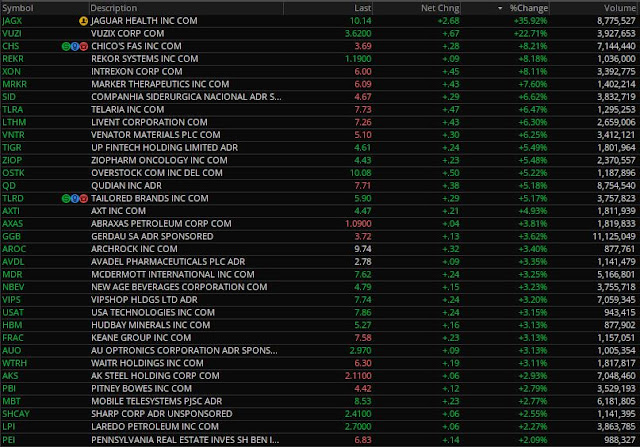The width and height of the screenshot is (640, 447).
Task: Select the QD symbol
Action: (9, 186)
